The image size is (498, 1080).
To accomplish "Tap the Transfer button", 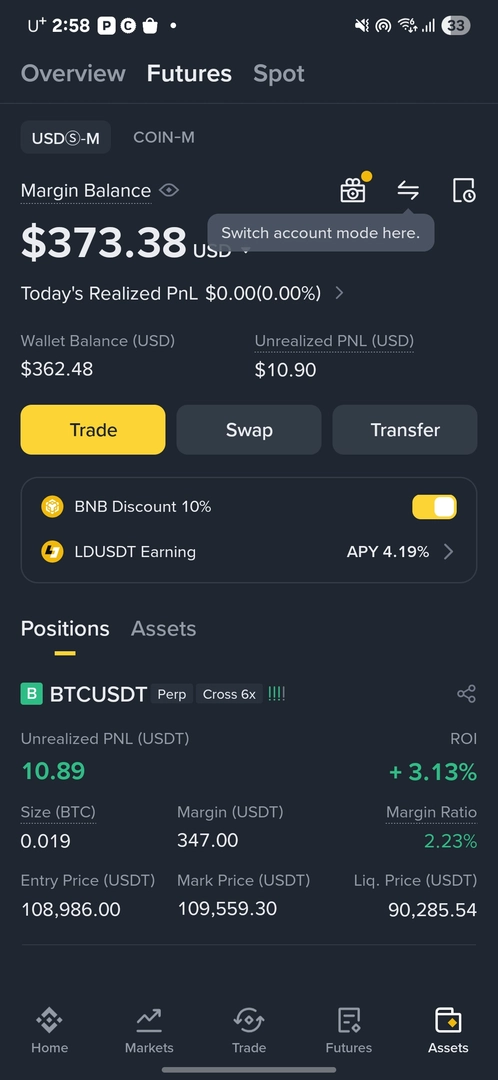I will pyautogui.click(x=405, y=430).
